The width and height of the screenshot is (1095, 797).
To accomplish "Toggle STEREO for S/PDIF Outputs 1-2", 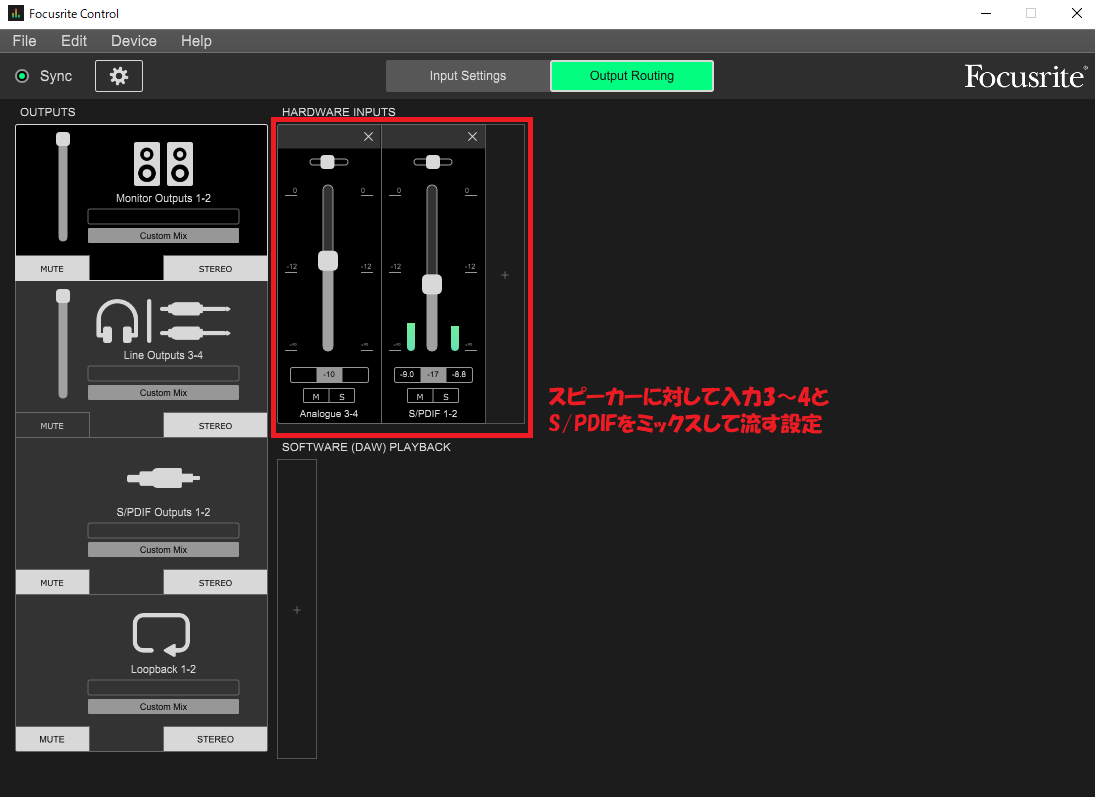I will [x=215, y=583].
